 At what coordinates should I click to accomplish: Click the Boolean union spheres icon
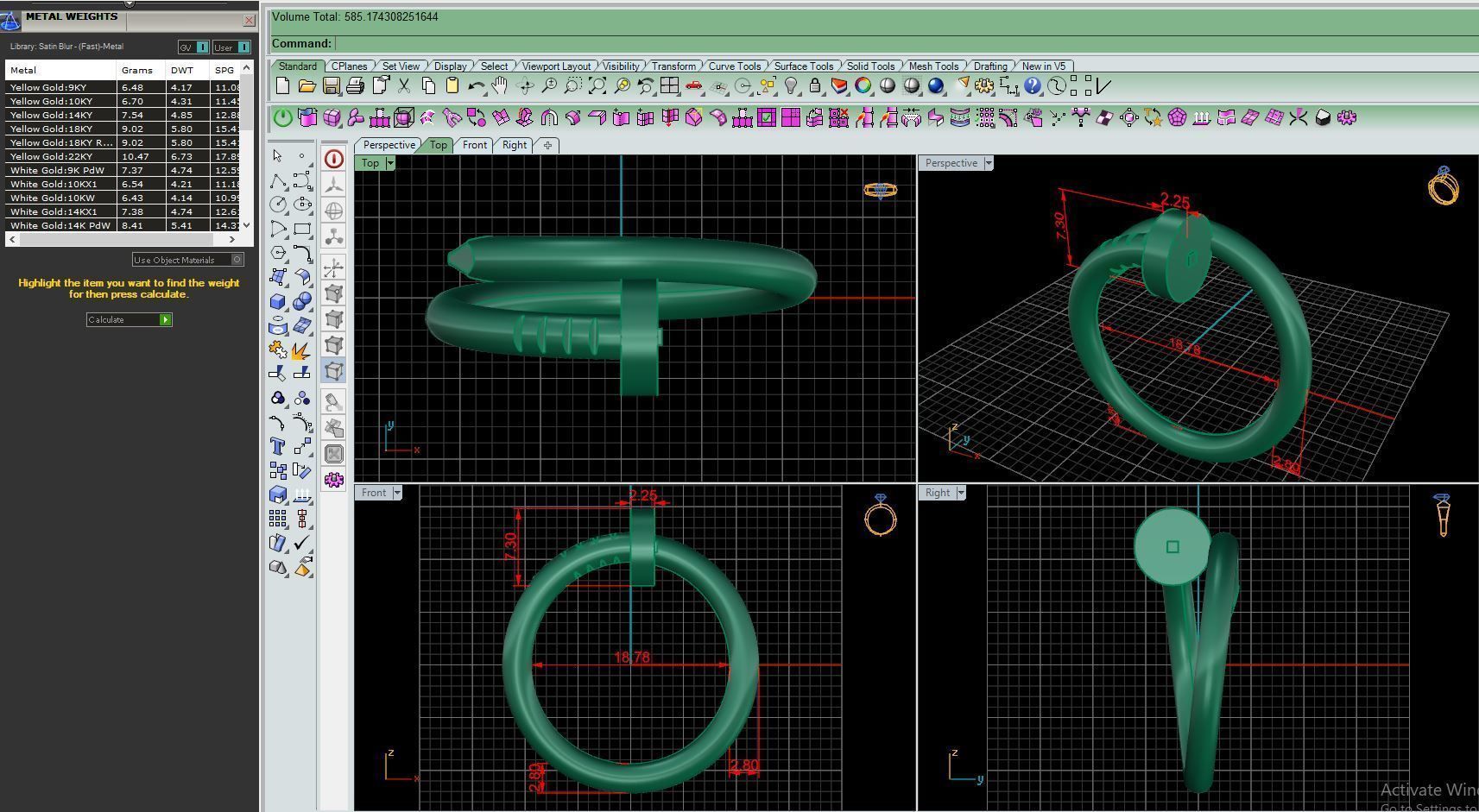302,301
